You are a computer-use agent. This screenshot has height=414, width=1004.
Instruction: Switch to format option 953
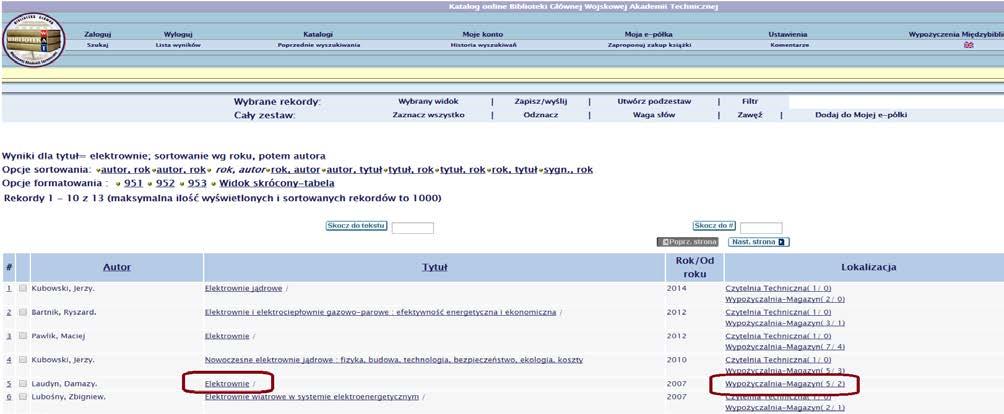click(197, 184)
